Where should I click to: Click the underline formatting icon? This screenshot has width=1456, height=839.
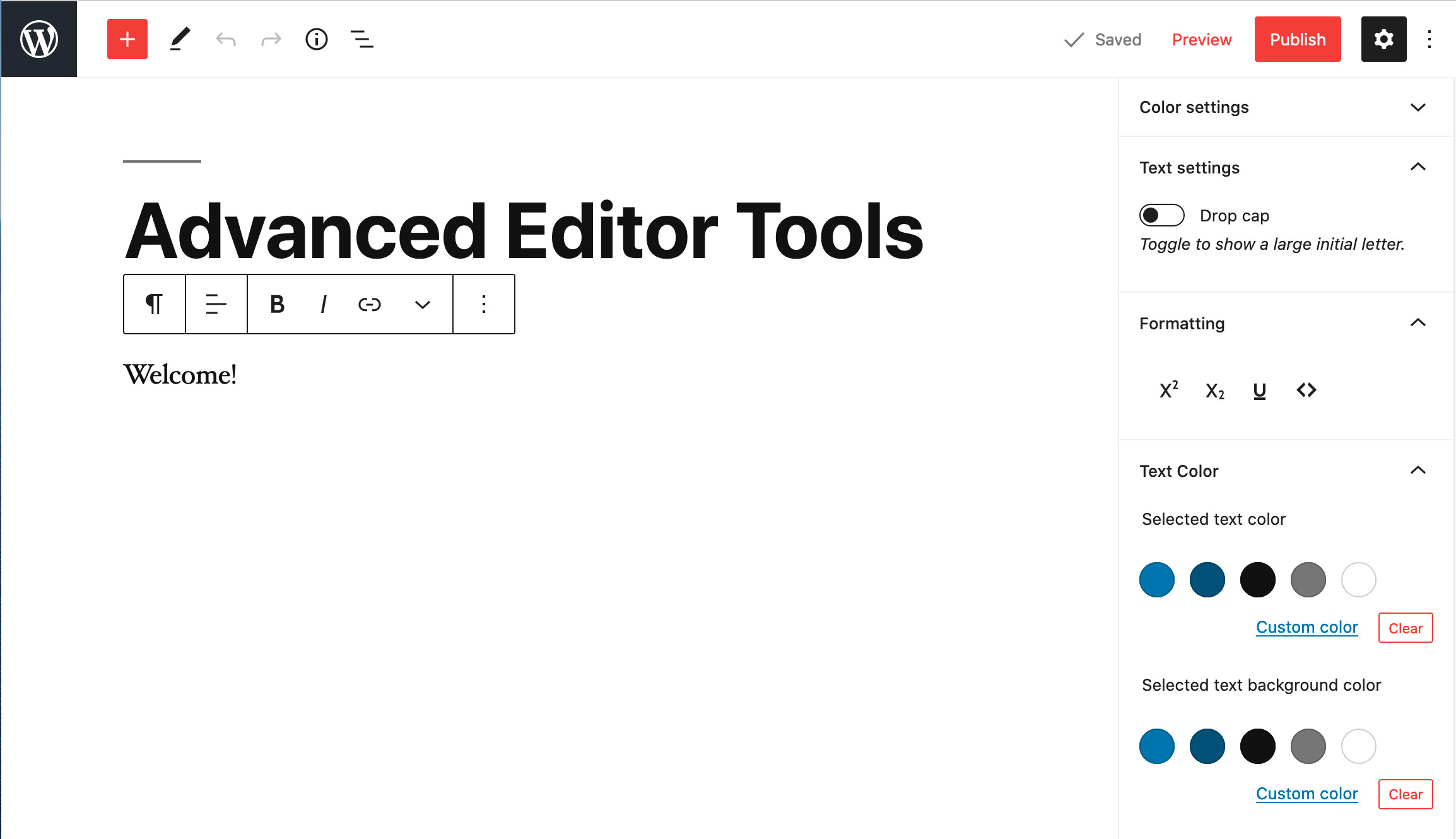click(1259, 390)
